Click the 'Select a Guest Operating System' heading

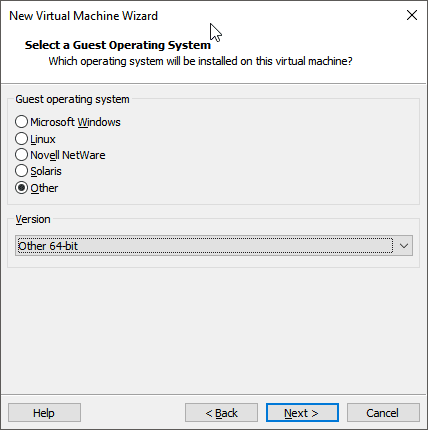tap(118, 45)
